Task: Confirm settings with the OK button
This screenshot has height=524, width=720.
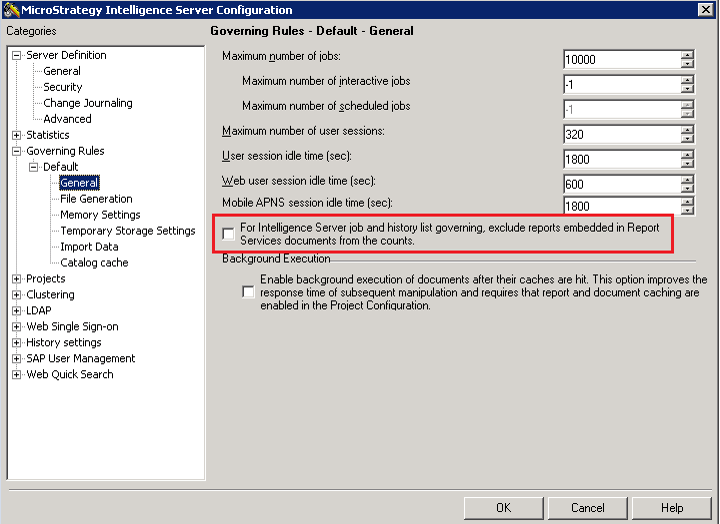Action: (503, 508)
